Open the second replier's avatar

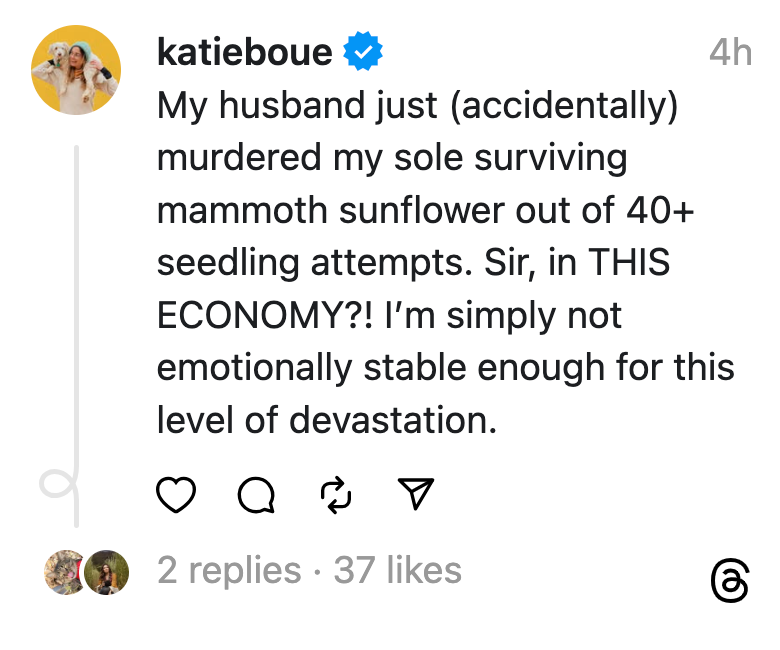coord(106,573)
